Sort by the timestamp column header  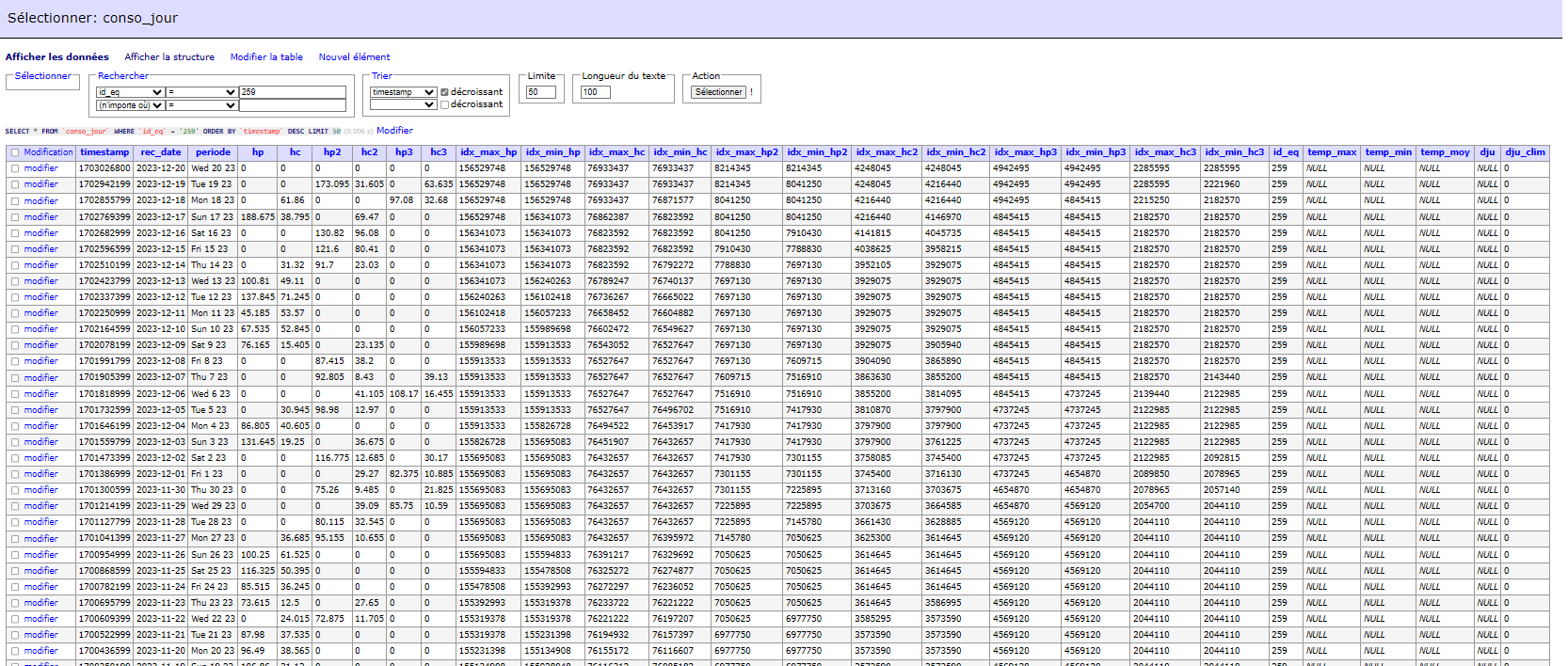(x=104, y=152)
